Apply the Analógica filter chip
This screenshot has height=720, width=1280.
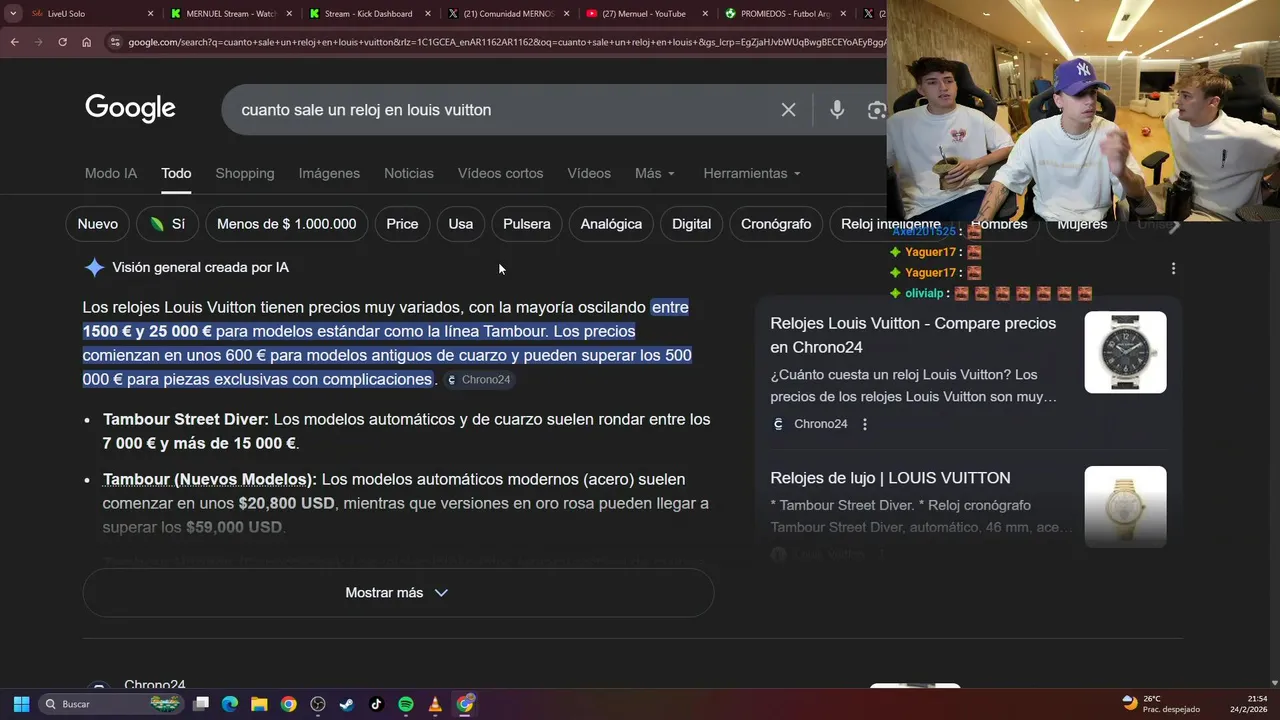click(611, 224)
